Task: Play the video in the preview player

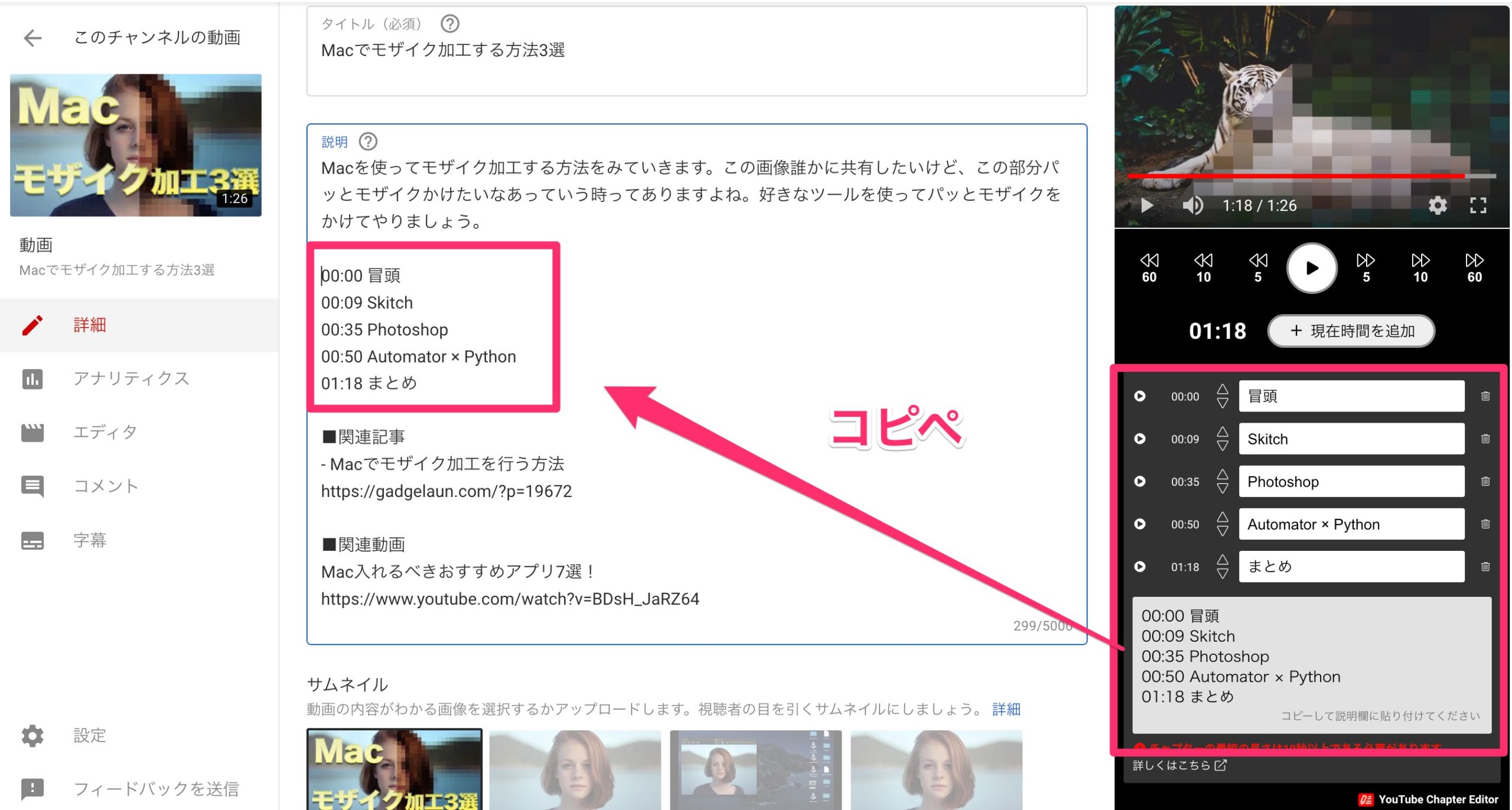Action: pyautogui.click(x=1147, y=205)
